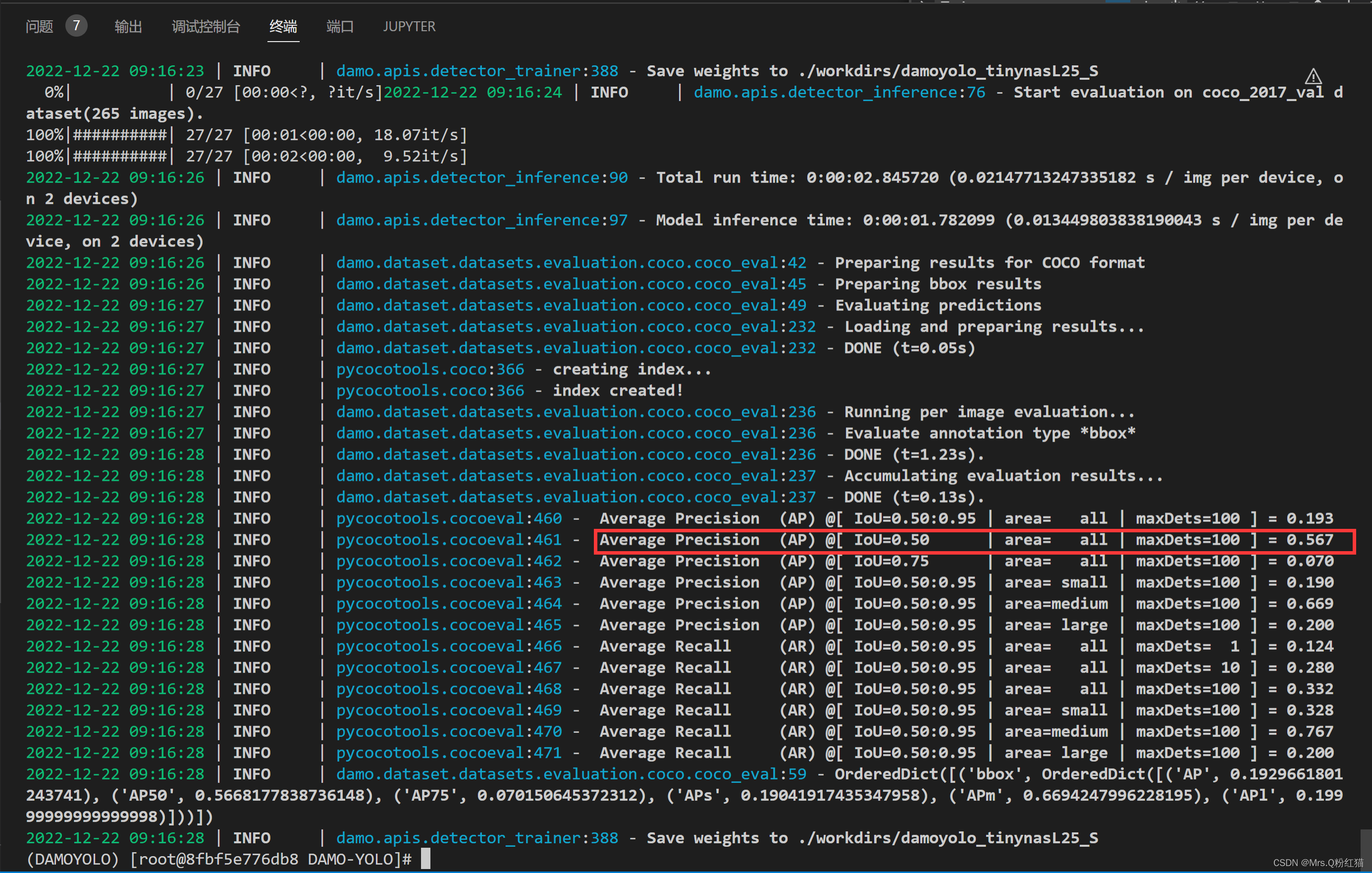Open the coco_eval:42 log source link
This screenshot has width=1372, height=873.
coord(571,262)
